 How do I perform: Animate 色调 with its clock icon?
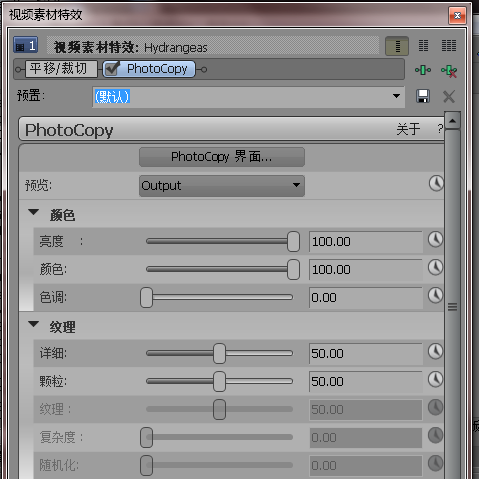click(435, 295)
